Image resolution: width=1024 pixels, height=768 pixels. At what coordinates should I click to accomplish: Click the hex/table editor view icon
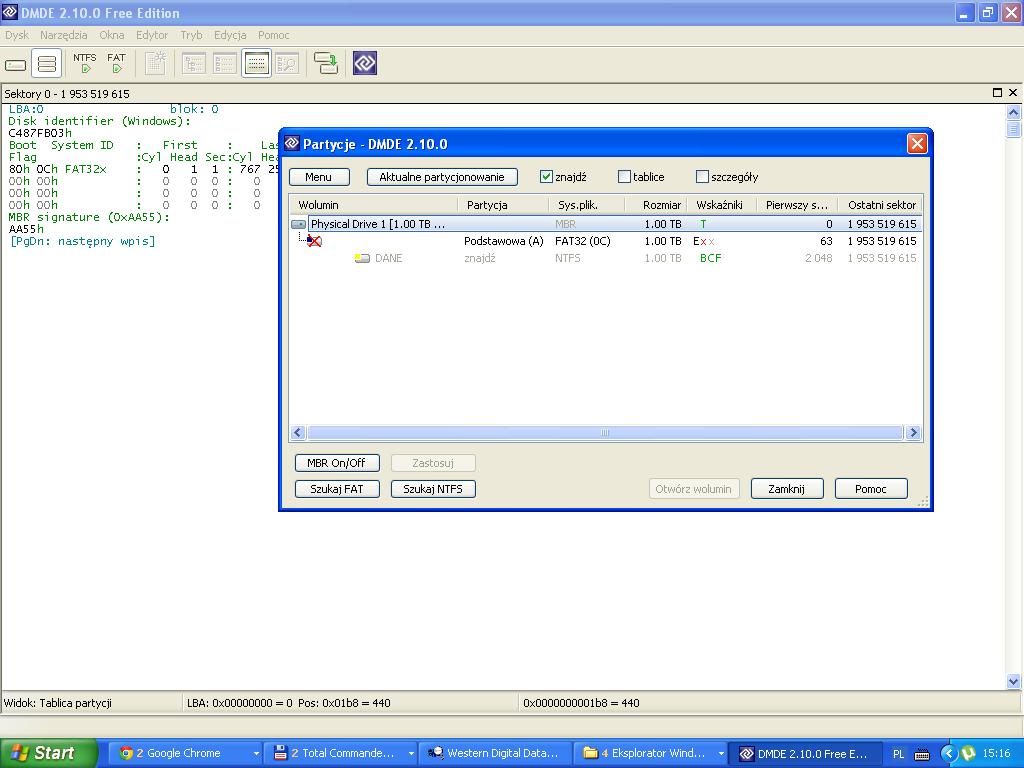click(x=256, y=63)
